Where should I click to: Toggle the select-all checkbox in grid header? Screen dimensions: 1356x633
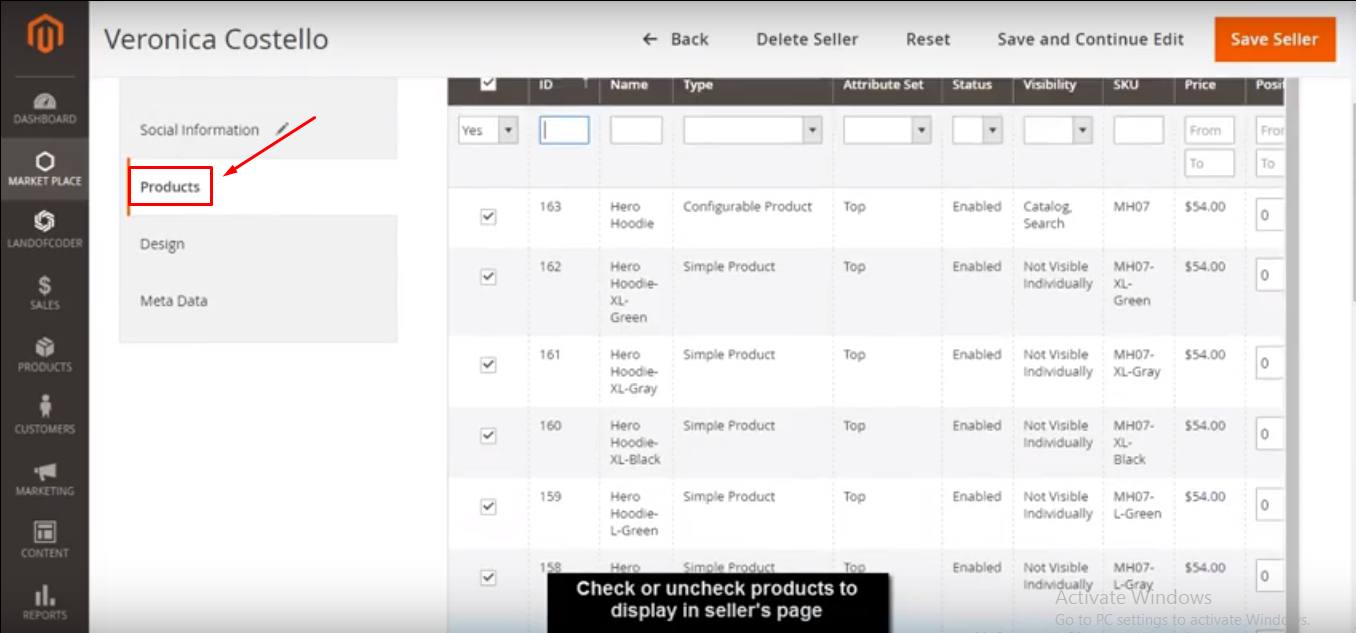tap(488, 84)
